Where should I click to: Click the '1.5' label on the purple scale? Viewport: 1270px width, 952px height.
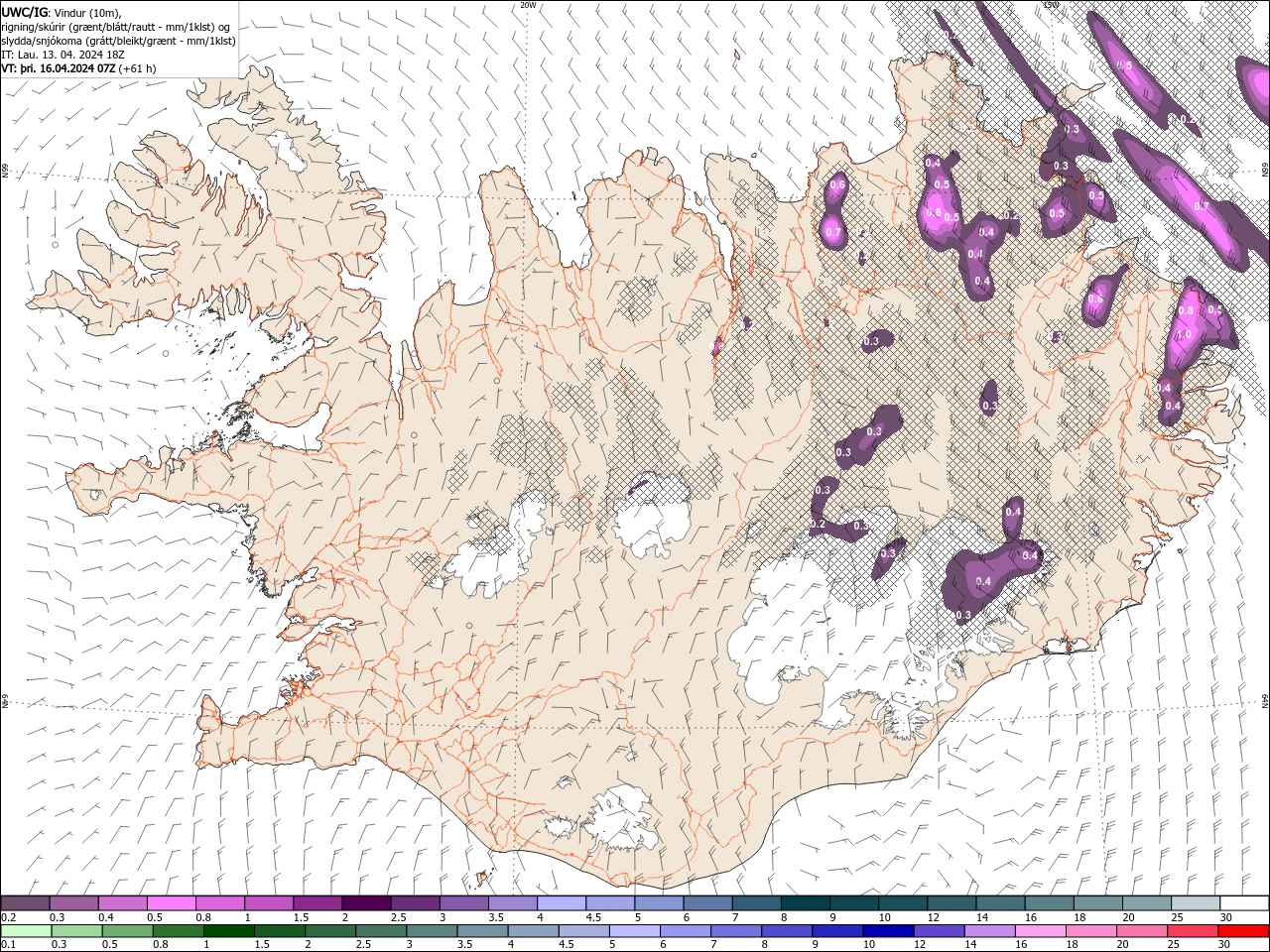(x=300, y=917)
